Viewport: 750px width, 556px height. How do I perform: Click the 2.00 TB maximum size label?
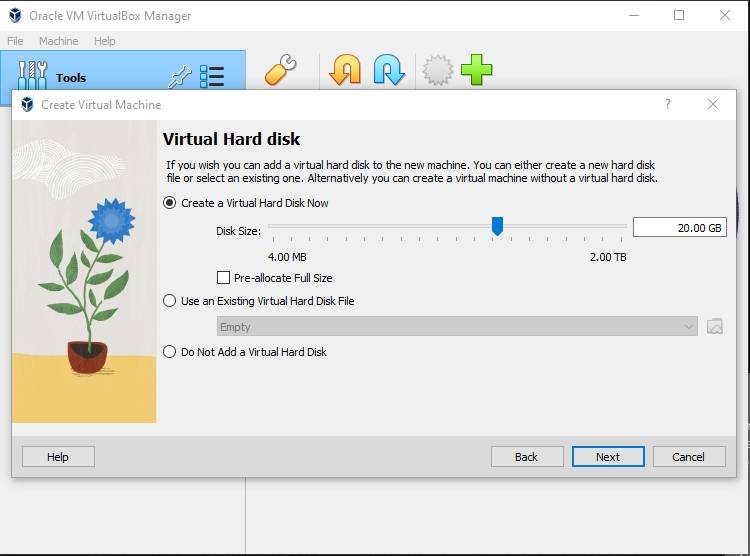608,257
